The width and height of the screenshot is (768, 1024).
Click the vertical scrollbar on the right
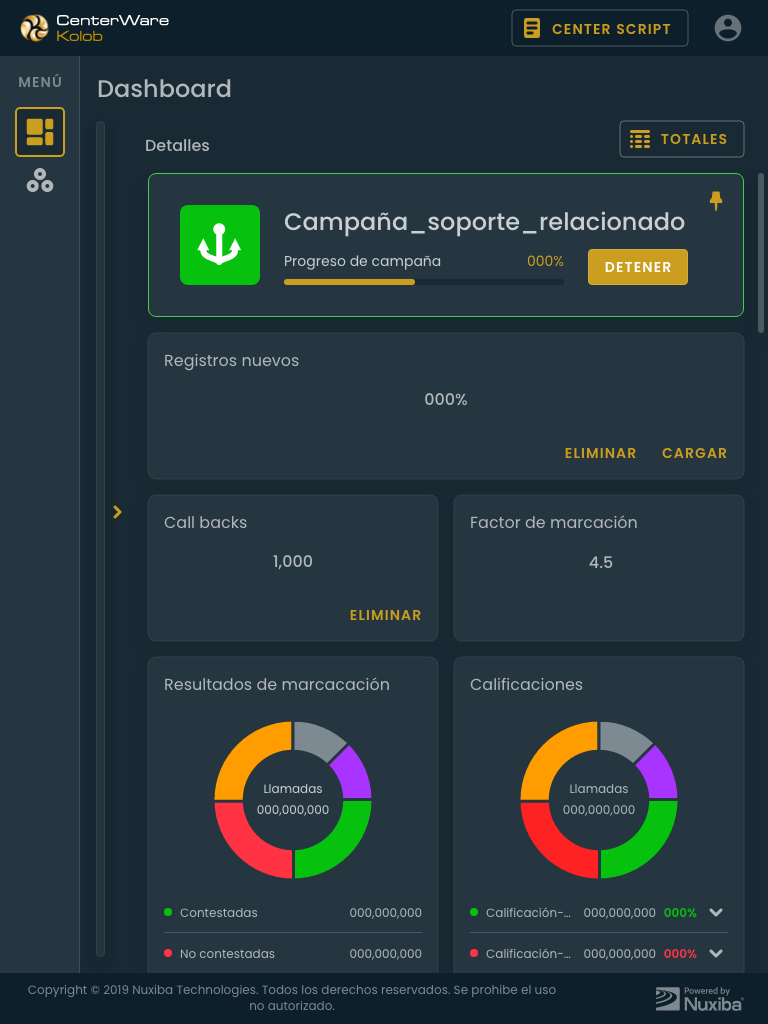pyautogui.click(x=761, y=253)
